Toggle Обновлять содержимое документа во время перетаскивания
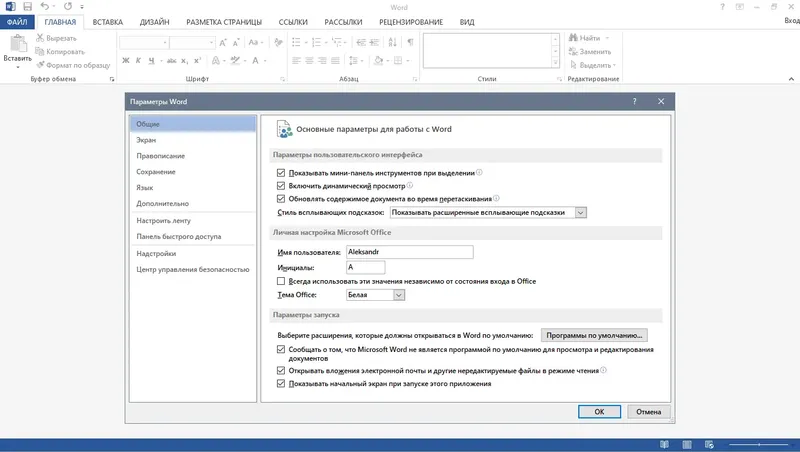 [x=281, y=198]
